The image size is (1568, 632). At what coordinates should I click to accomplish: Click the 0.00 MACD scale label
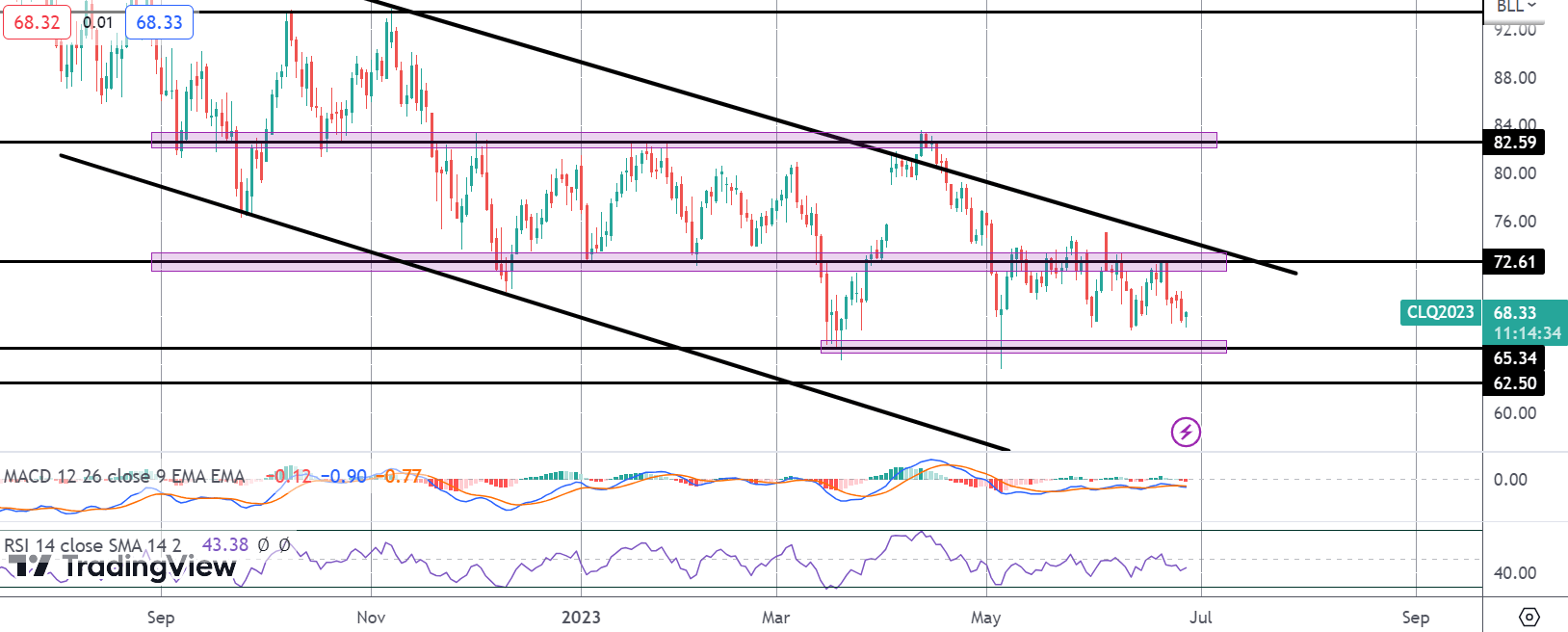click(1510, 480)
